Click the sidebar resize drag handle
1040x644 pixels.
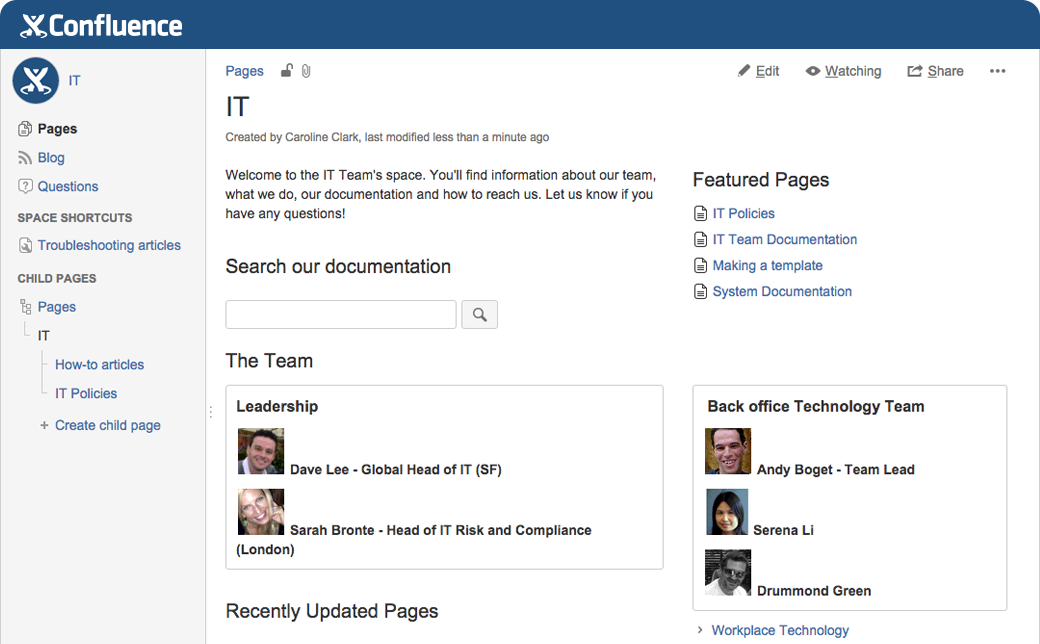(210, 412)
